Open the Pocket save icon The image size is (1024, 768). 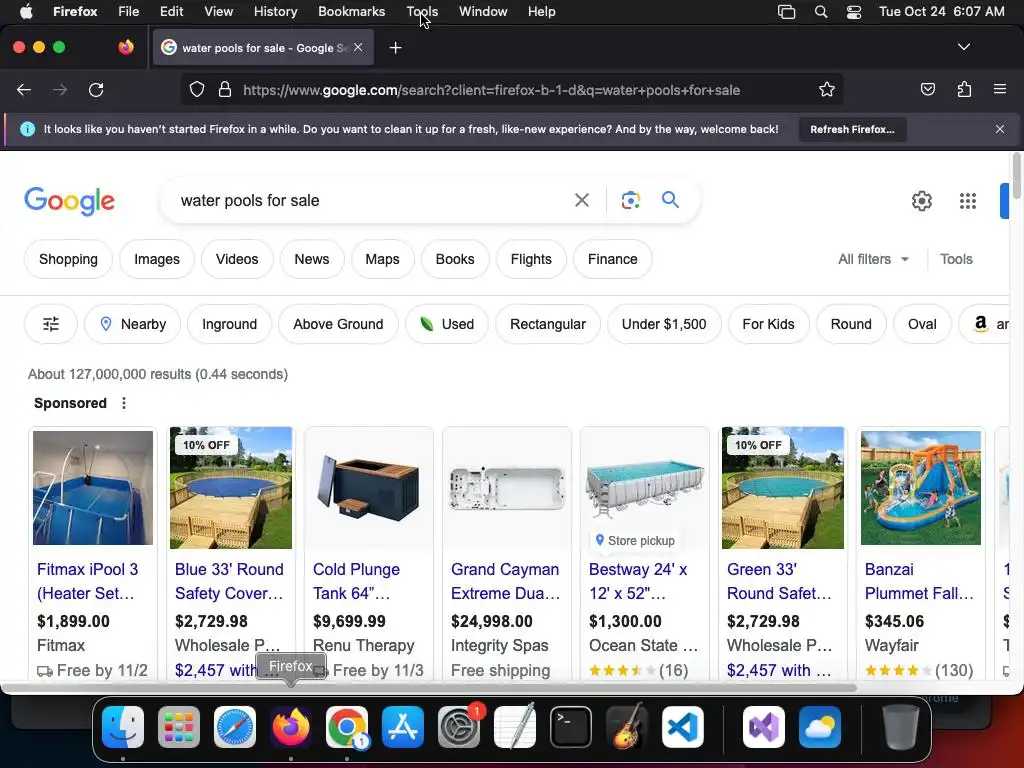point(927,89)
